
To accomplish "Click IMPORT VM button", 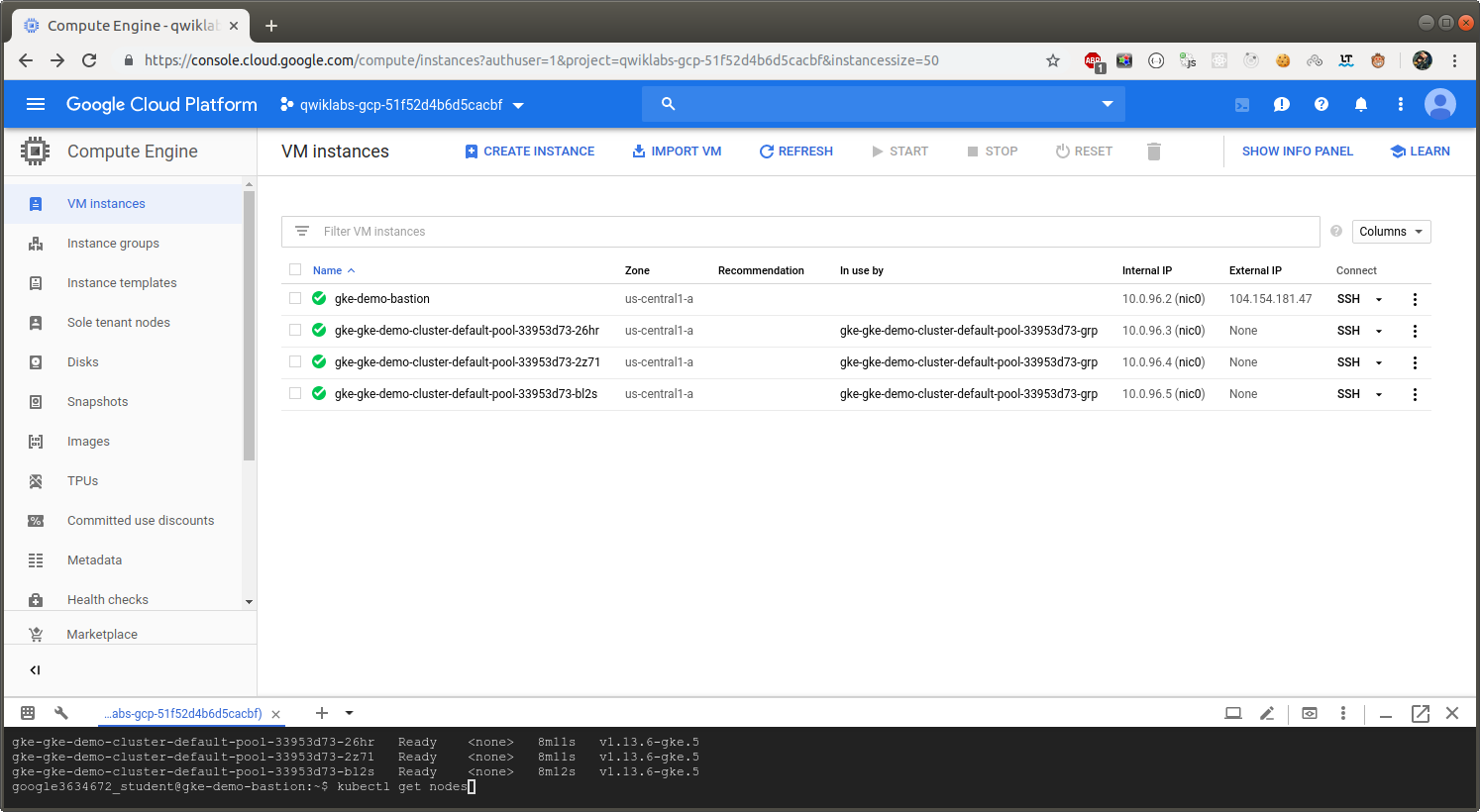I will (677, 152).
